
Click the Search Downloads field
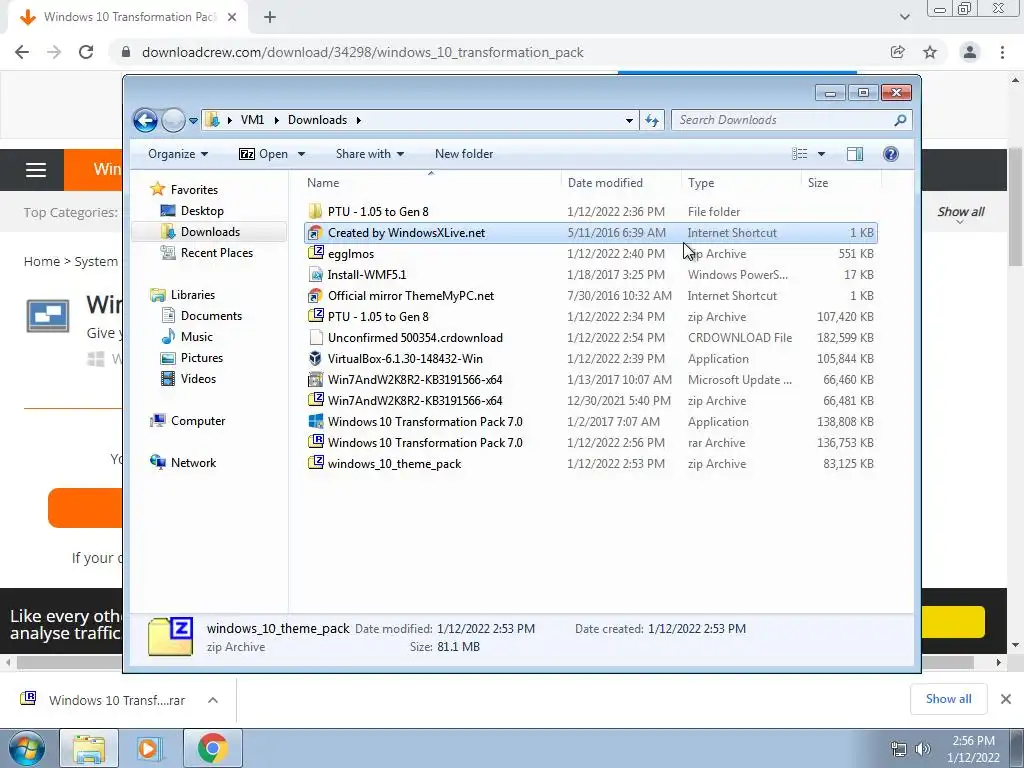click(x=790, y=120)
